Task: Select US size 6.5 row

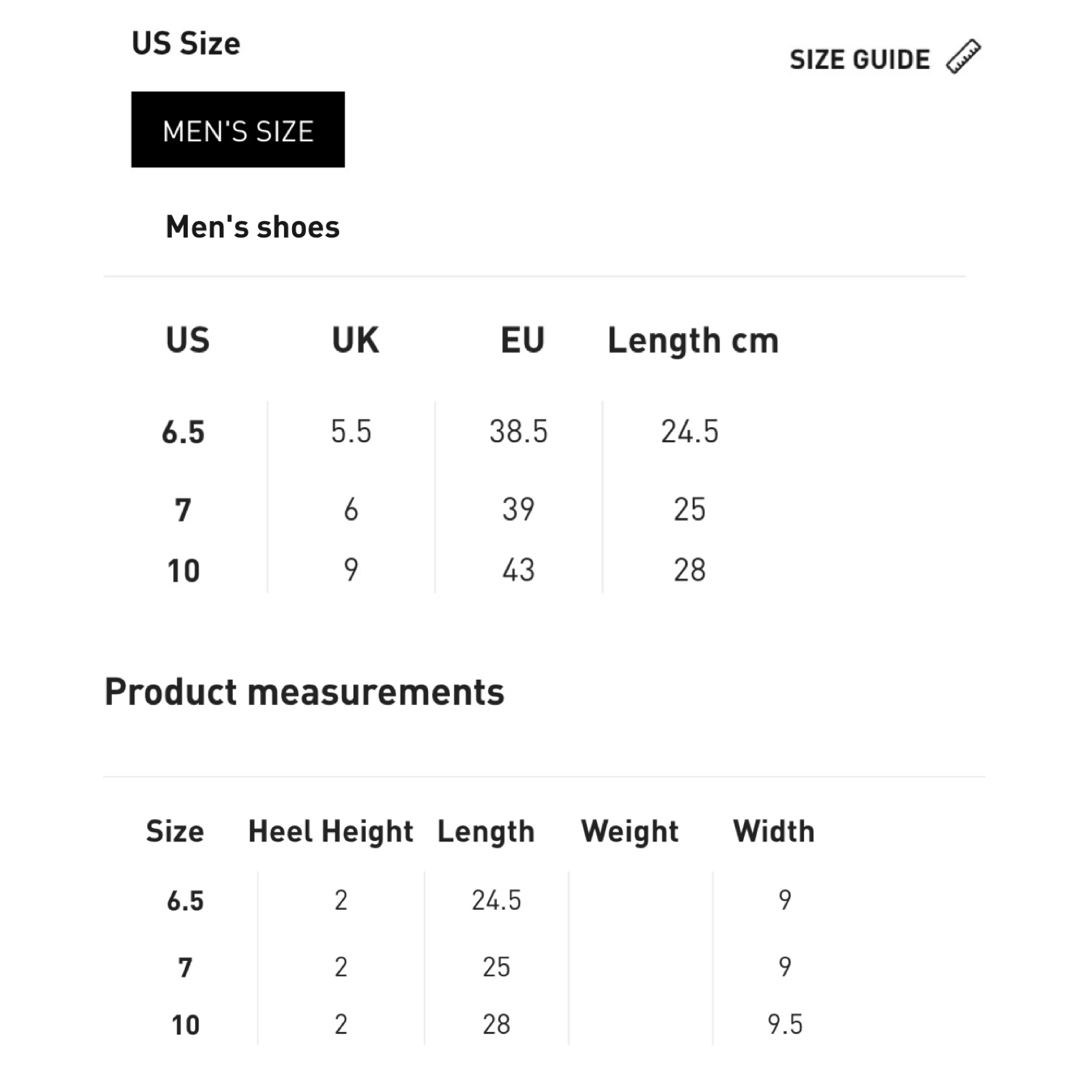Action: pyautogui.click(x=183, y=432)
